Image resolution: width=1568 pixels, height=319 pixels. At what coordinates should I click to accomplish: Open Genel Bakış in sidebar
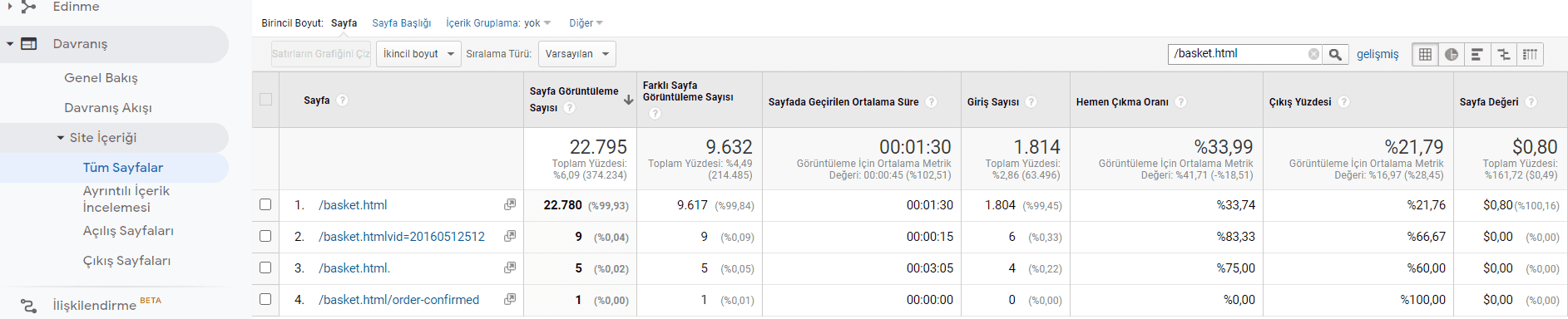pos(101,78)
